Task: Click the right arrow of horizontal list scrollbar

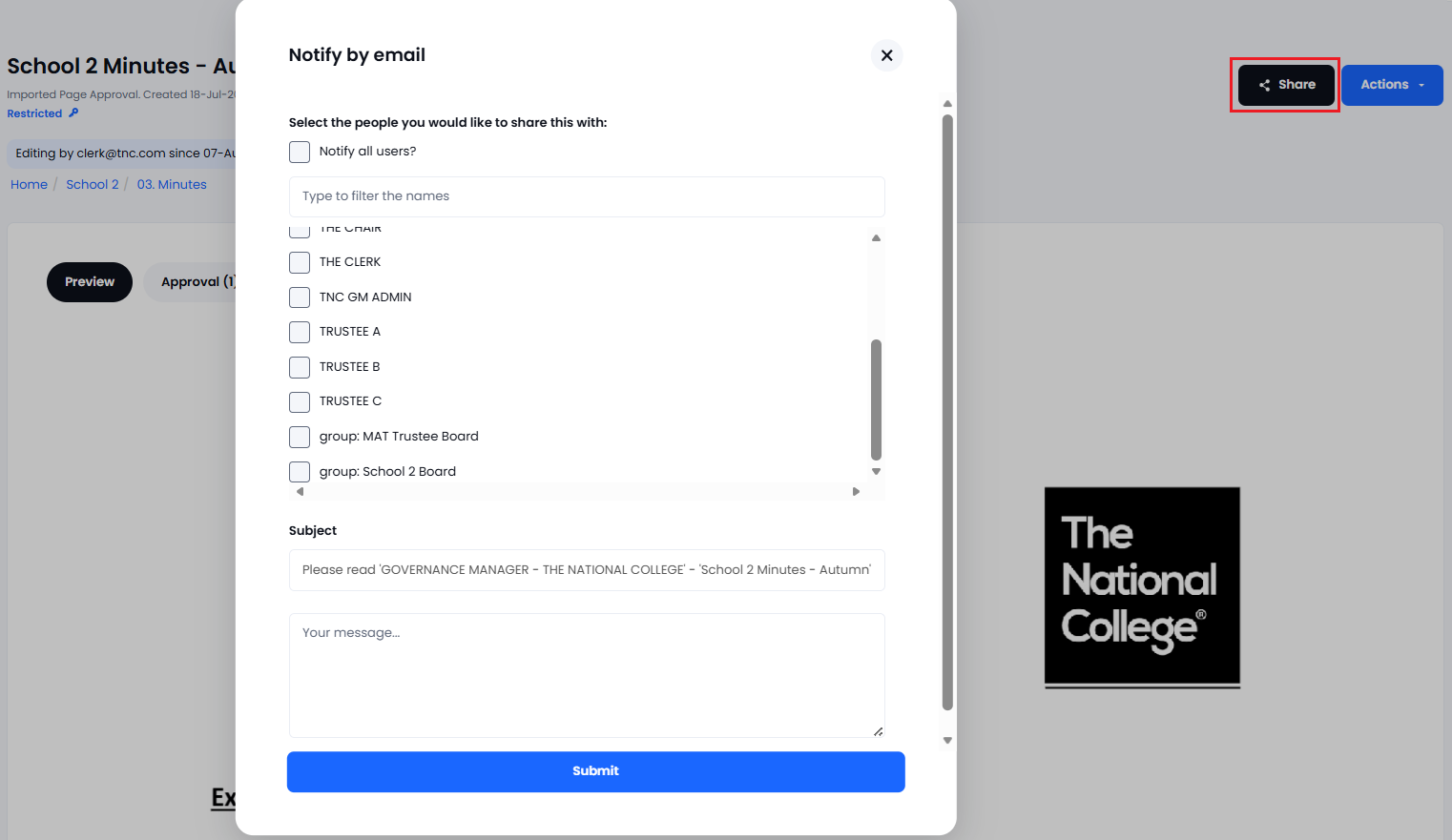Action: click(856, 492)
